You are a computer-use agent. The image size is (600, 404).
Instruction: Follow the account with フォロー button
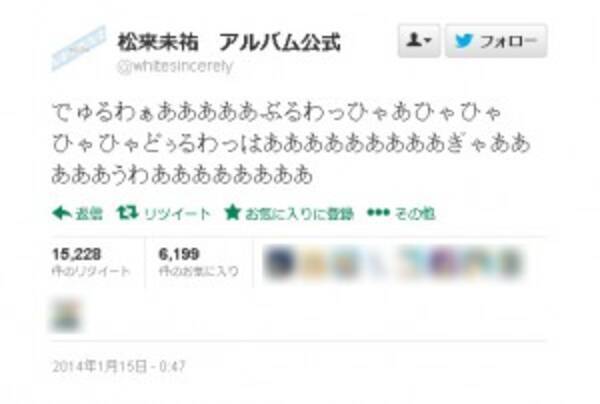(x=496, y=41)
